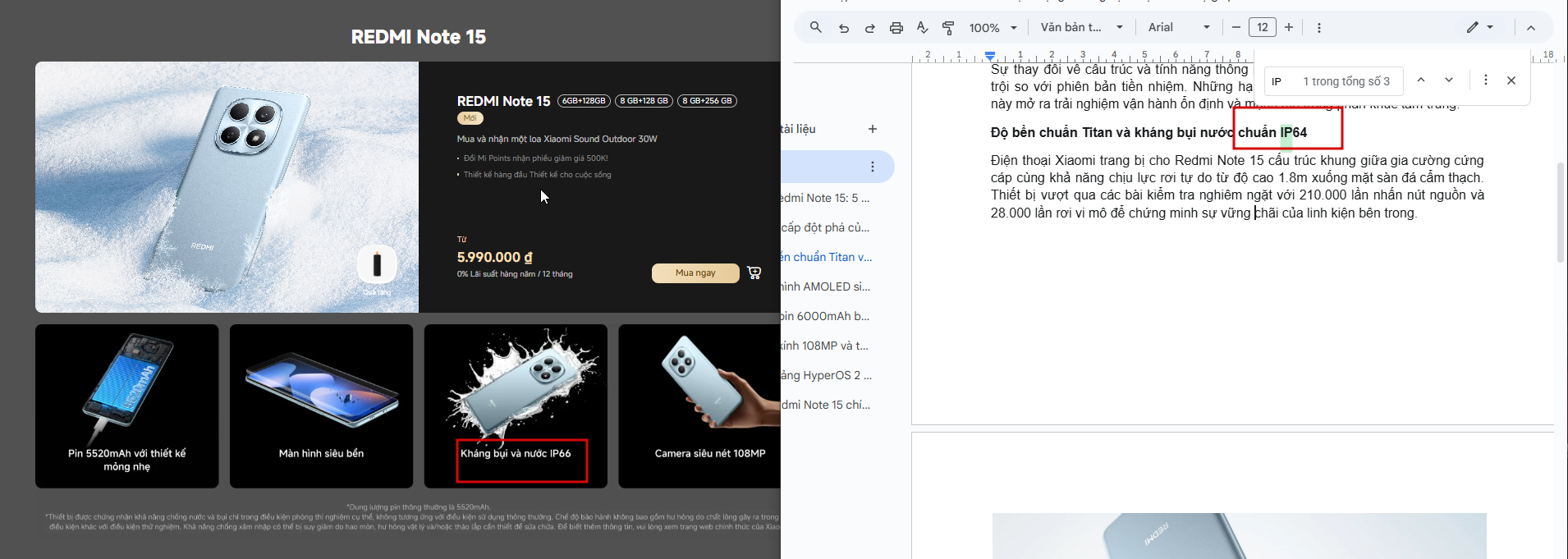
Task: Open the 'Pin 5520mAh với thiết kế mỏng nhẹ' card
Action: point(126,406)
